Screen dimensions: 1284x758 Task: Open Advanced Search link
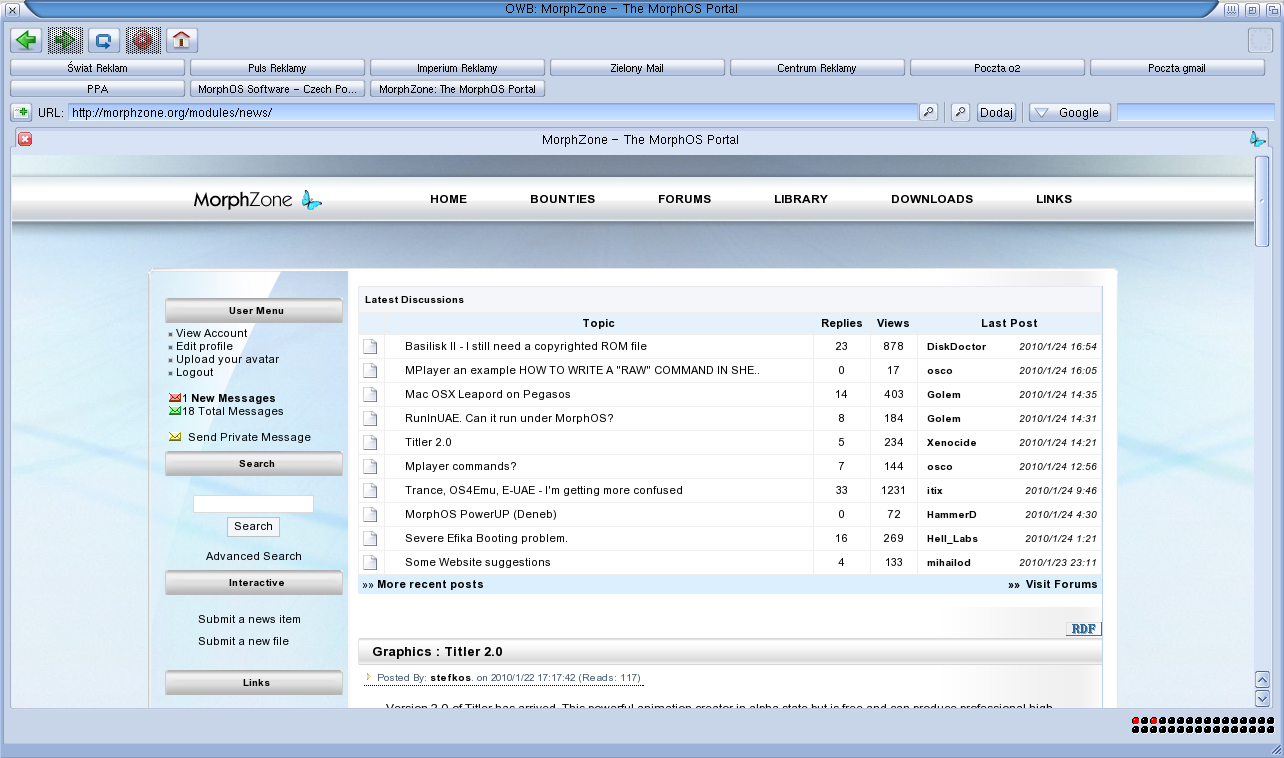click(x=253, y=556)
